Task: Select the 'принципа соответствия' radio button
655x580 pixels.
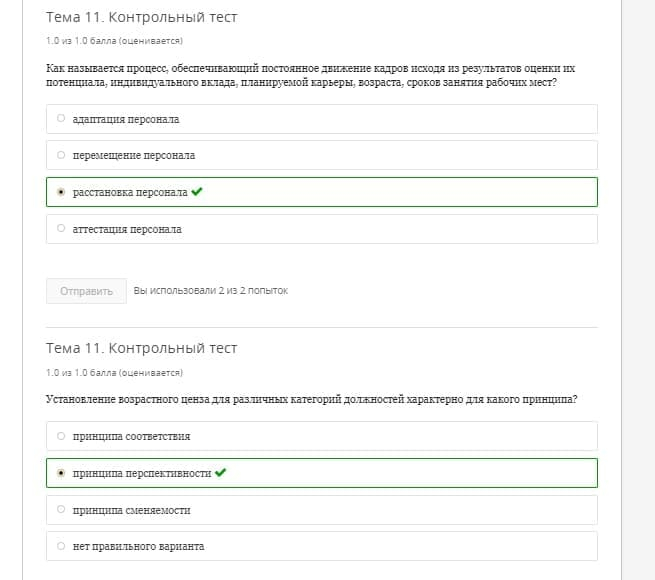Action: pyautogui.click(x=61, y=436)
